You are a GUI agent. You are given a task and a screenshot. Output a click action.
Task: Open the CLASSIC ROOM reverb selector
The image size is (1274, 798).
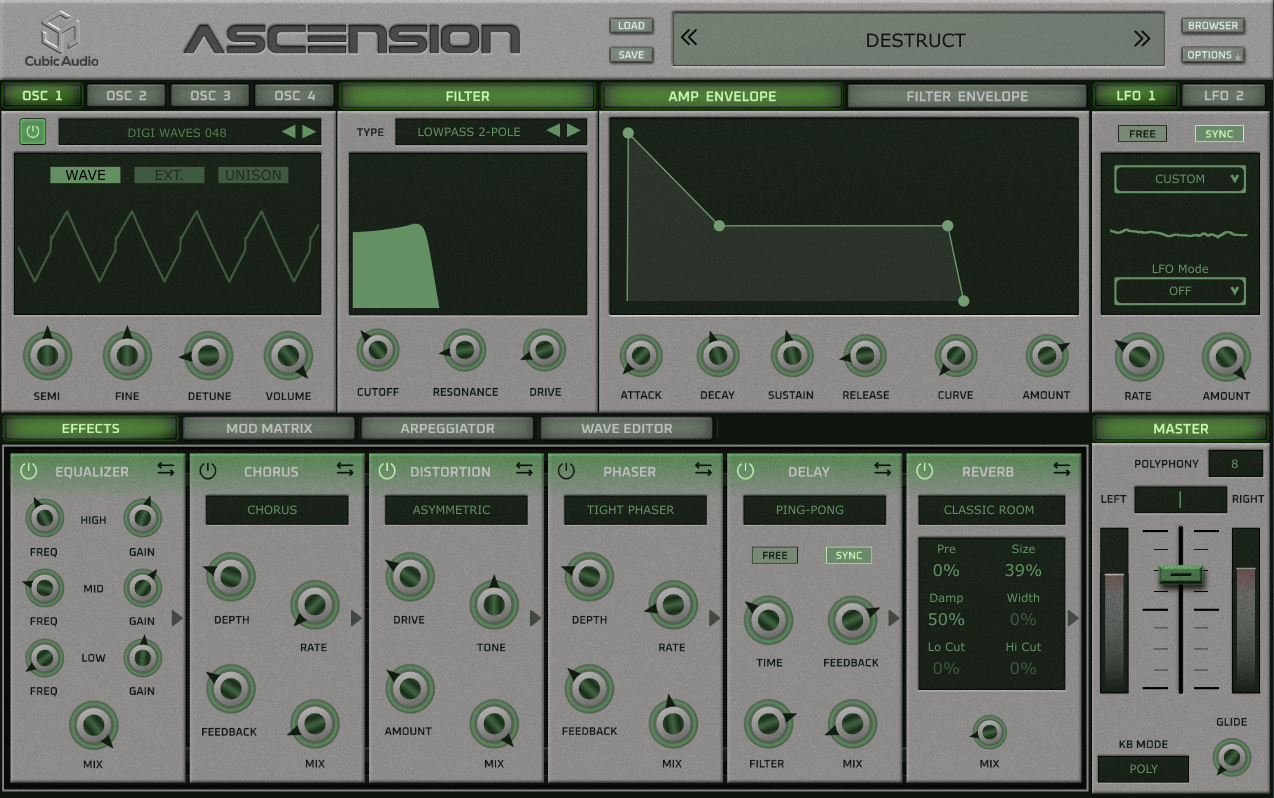[992, 510]
